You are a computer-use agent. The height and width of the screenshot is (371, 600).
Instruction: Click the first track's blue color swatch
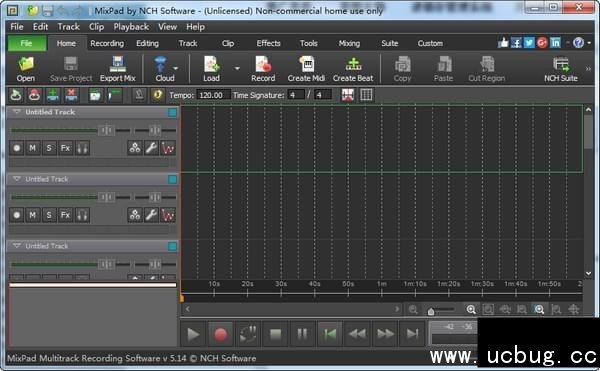(x=172, y=112)
